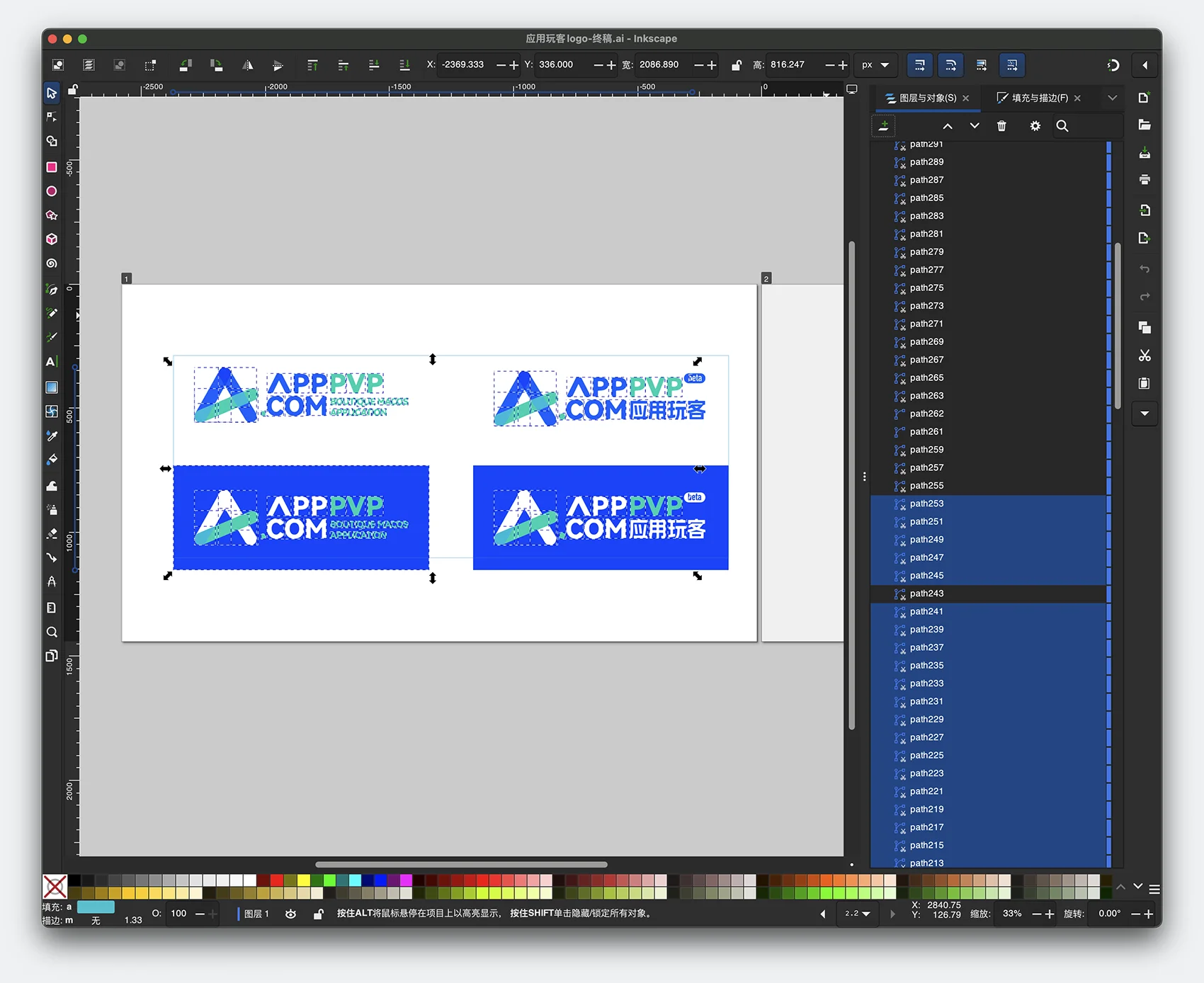Select the Rectangle tool
Image resolution: width=1204 pixels, height=983 pixels.
[x=52, y=167]
